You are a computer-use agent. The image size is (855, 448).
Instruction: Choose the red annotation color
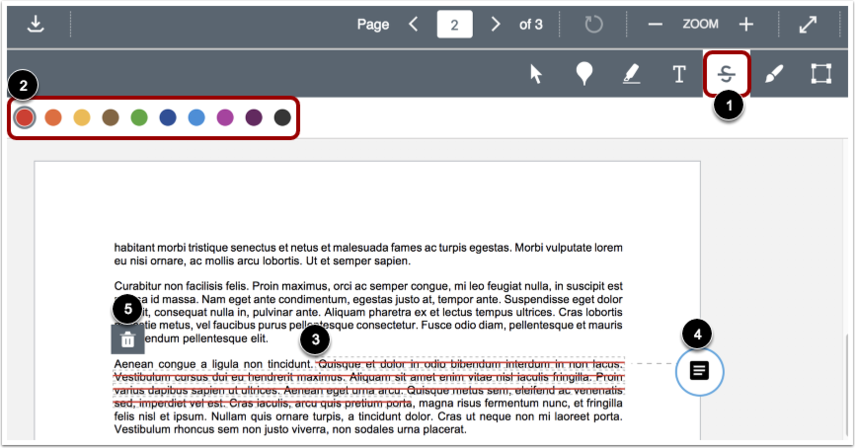coord(25,117)
